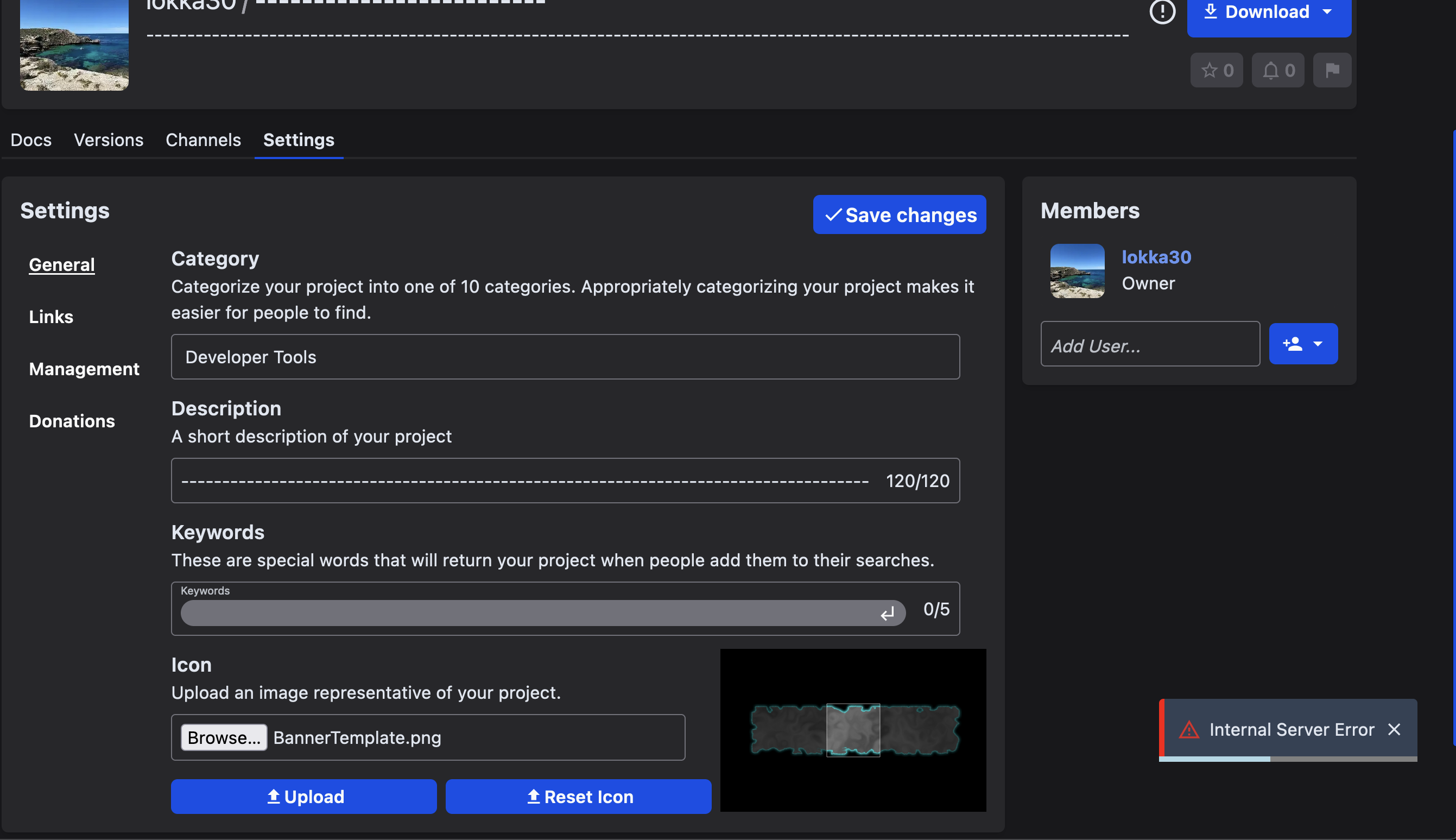Viewport: 1456px width, 840px height.
Task: Click the add member person icon
Action: [1292, 344]
